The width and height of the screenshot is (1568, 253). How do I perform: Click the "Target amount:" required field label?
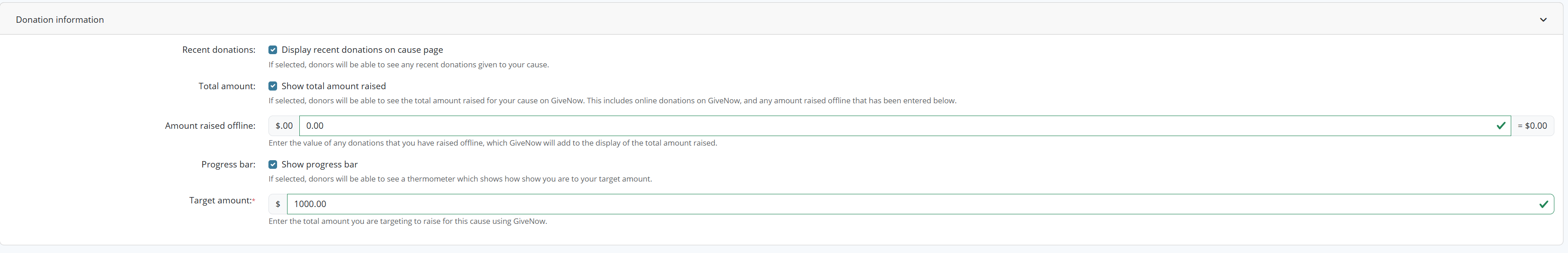click(220, 201)
